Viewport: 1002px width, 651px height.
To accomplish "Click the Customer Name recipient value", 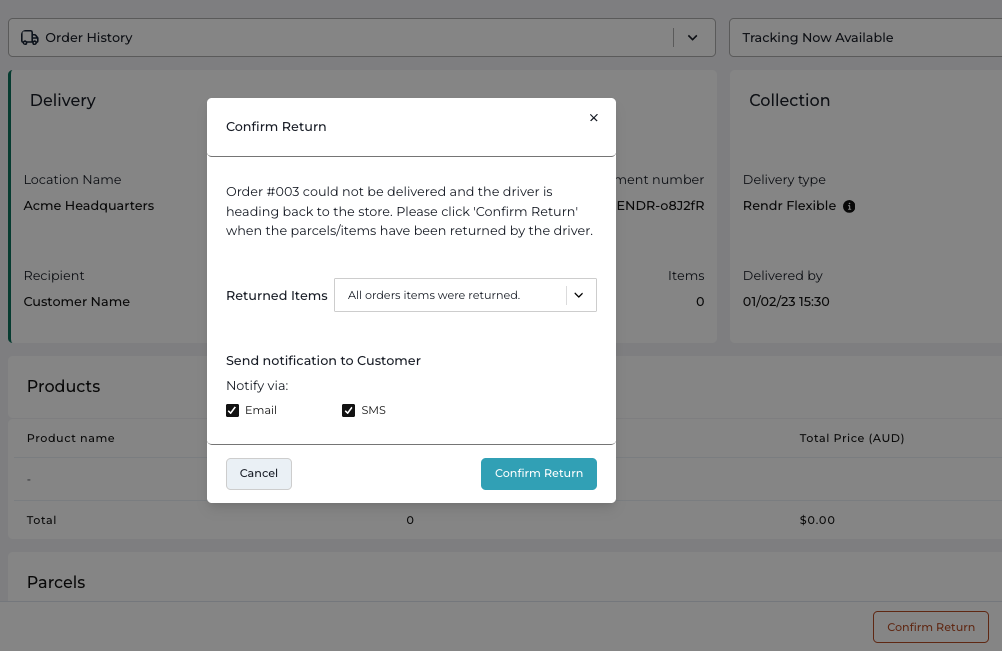I will point(77,302).
